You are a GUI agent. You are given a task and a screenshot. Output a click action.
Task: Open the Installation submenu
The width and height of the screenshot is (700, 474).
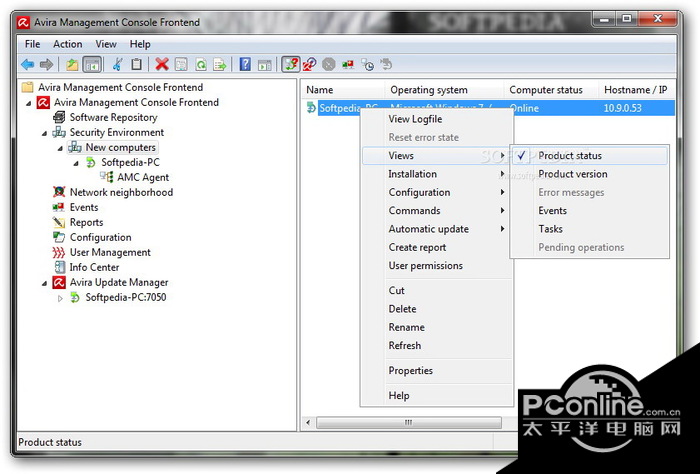click(x=437, y=174)
